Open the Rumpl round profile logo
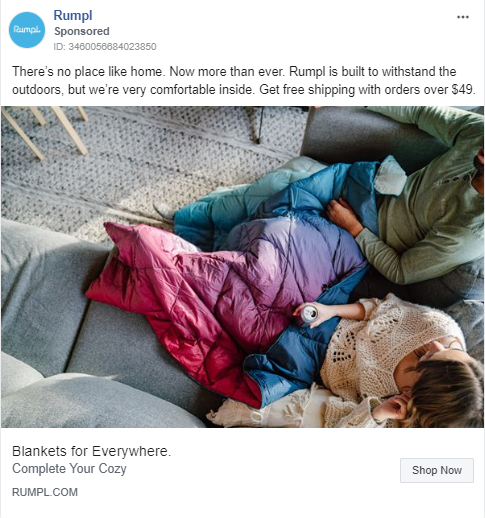 tap(27, 30)
